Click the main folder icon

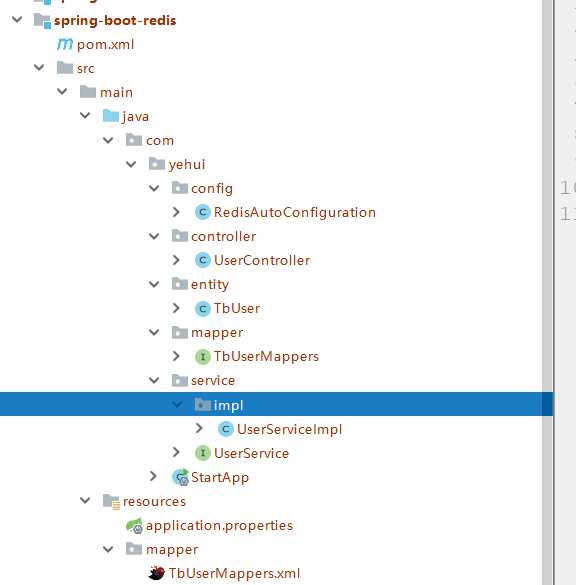click(x=88, y=91)
